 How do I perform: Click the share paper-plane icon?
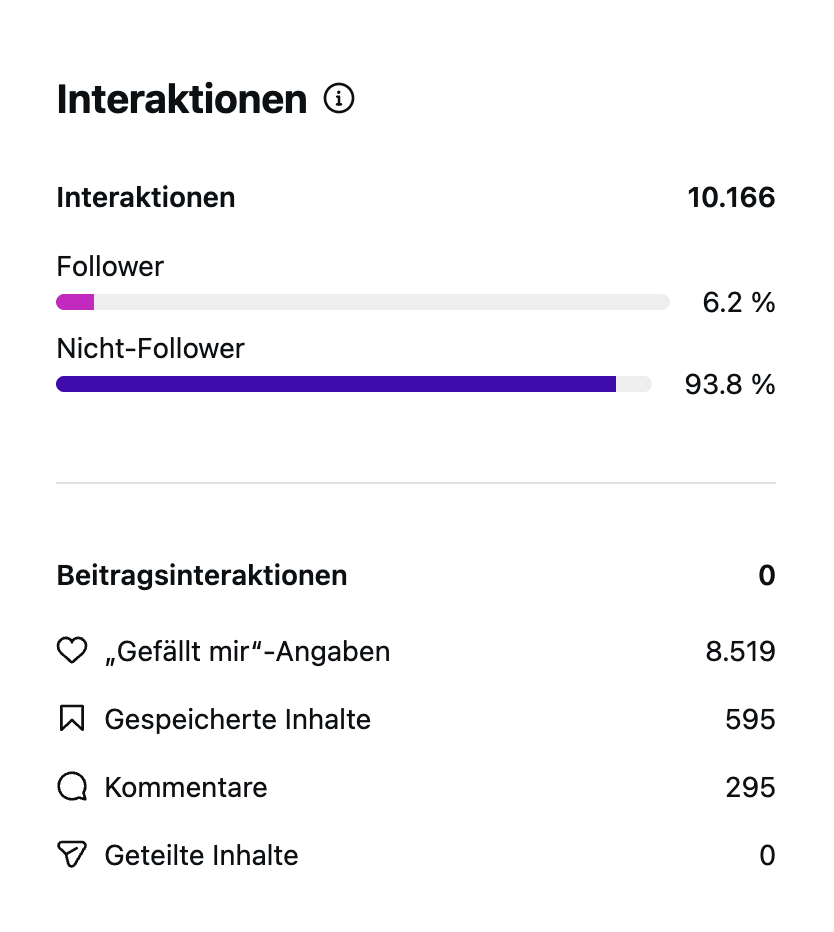click(x=72, y=855)
